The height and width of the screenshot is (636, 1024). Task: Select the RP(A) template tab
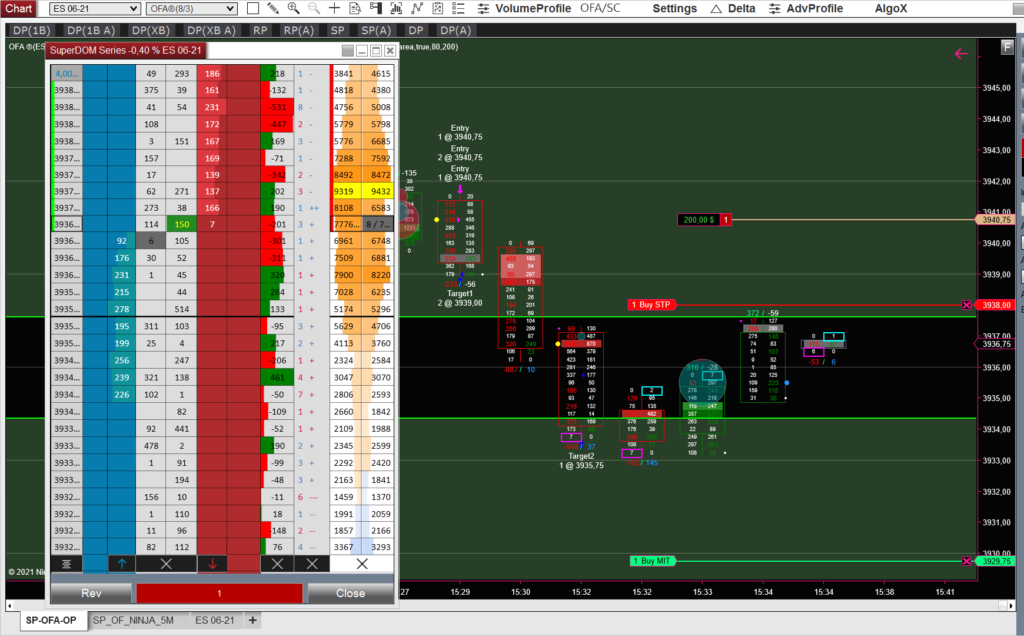(298, 30)
